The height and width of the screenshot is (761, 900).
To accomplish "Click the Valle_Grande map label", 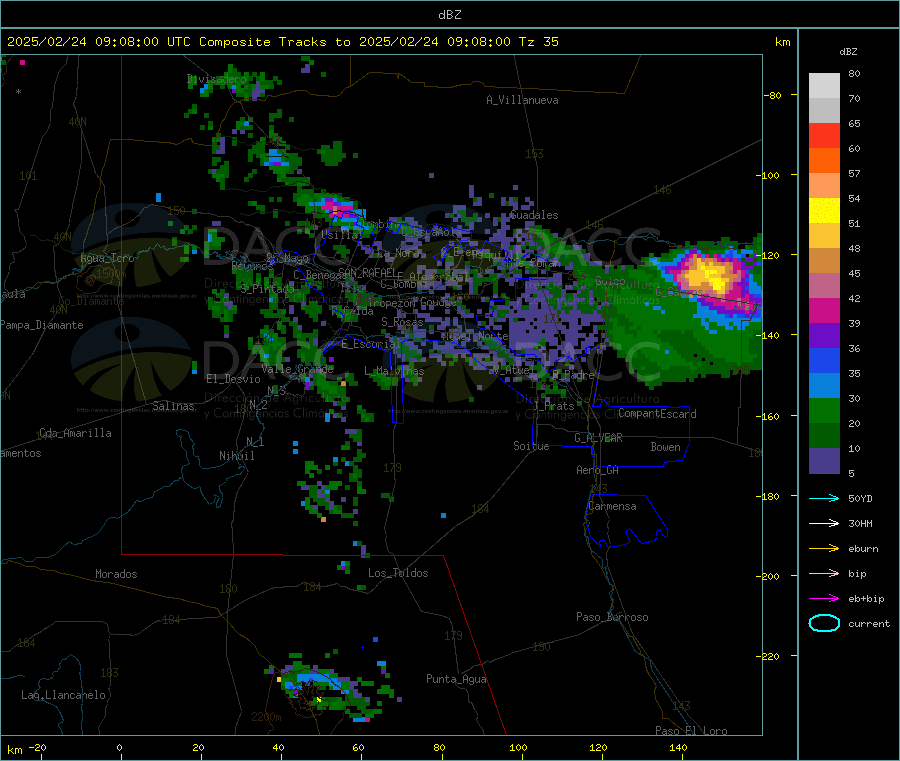I will point(297,369).
